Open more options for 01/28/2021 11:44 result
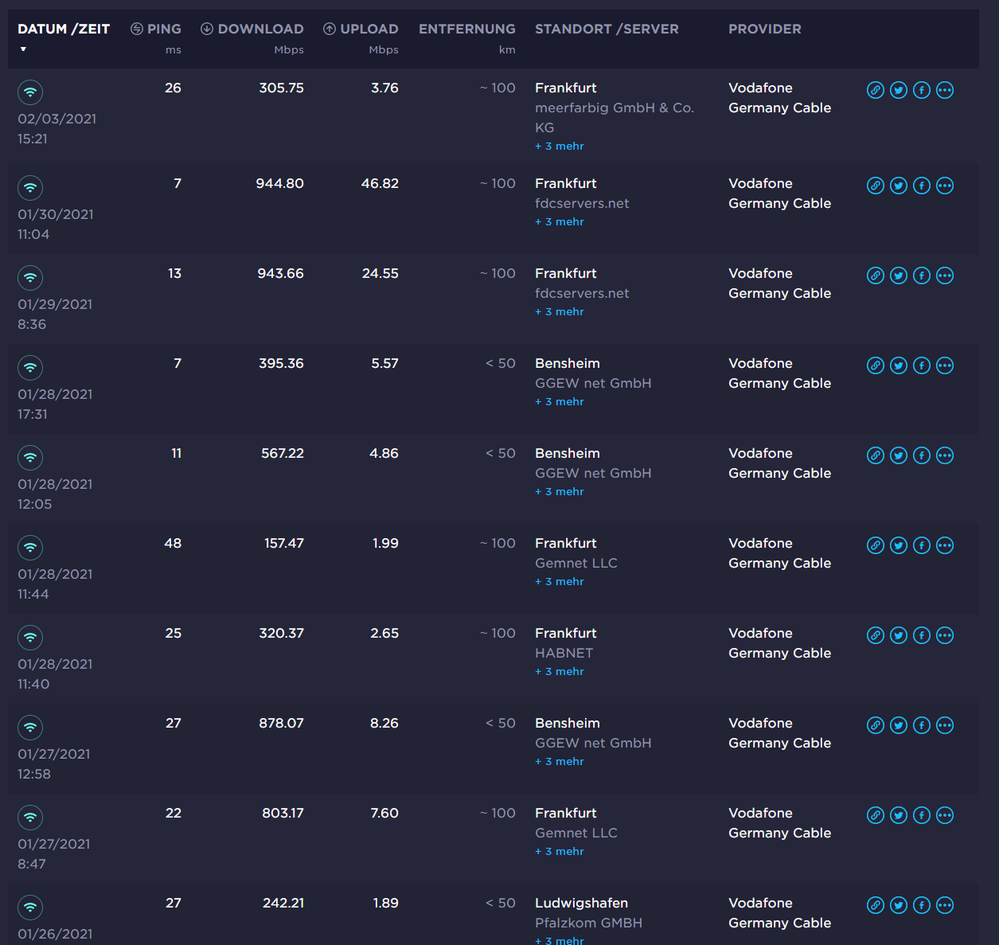Viewport: 999px width, 945px height. coord(945,545)
